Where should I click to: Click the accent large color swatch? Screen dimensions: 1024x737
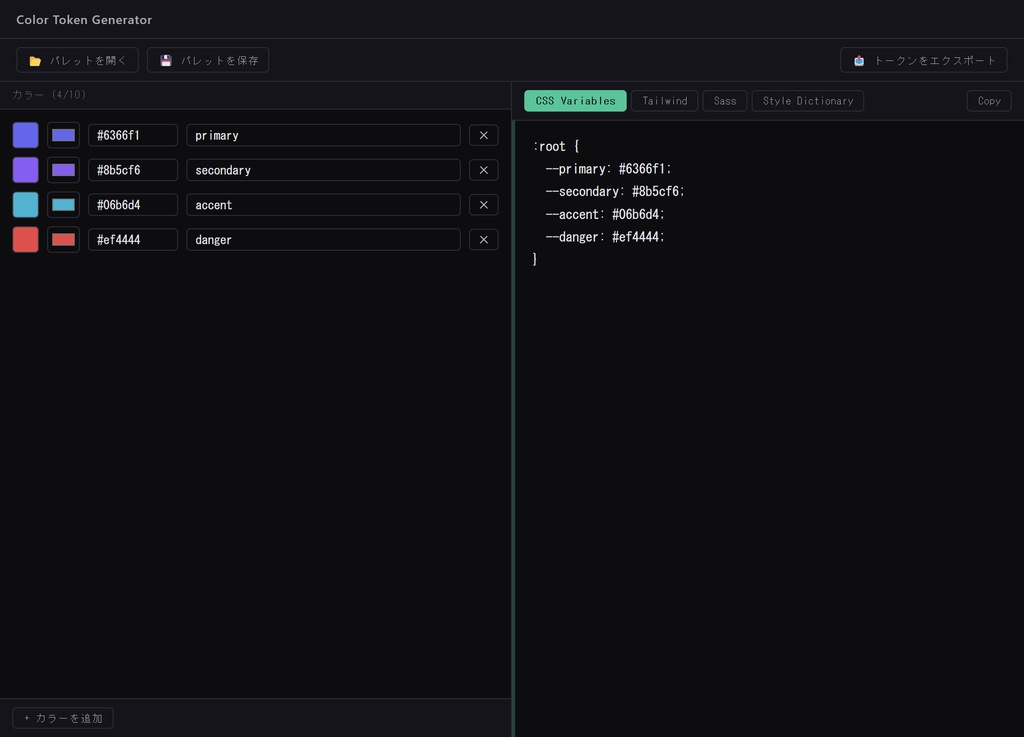25,204
